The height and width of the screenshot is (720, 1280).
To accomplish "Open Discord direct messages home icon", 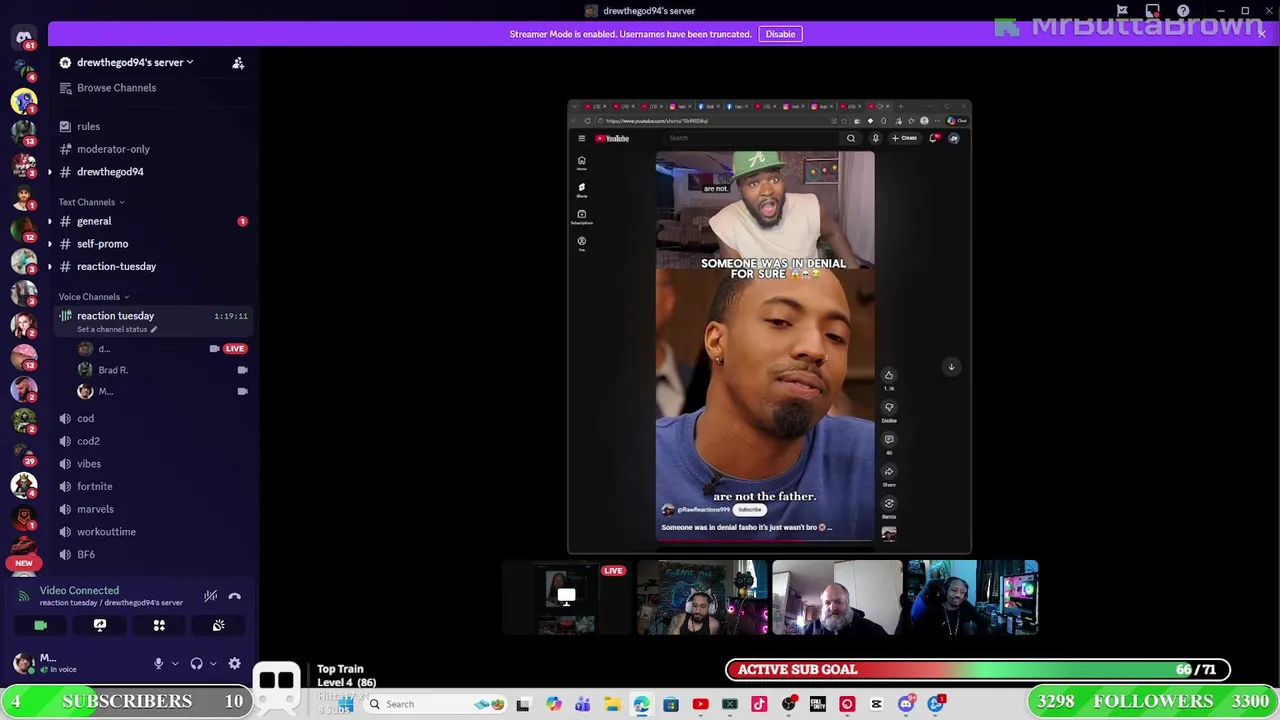I will (x=24, y=38).
